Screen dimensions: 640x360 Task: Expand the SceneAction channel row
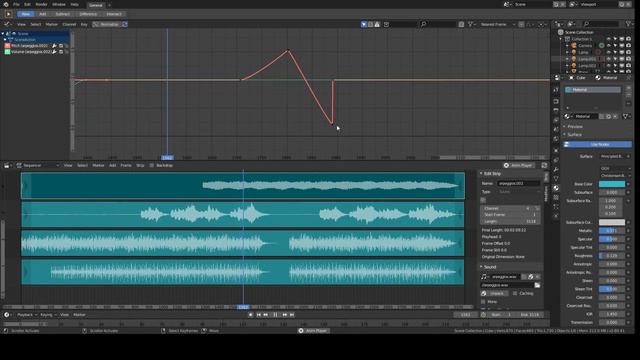5,40
